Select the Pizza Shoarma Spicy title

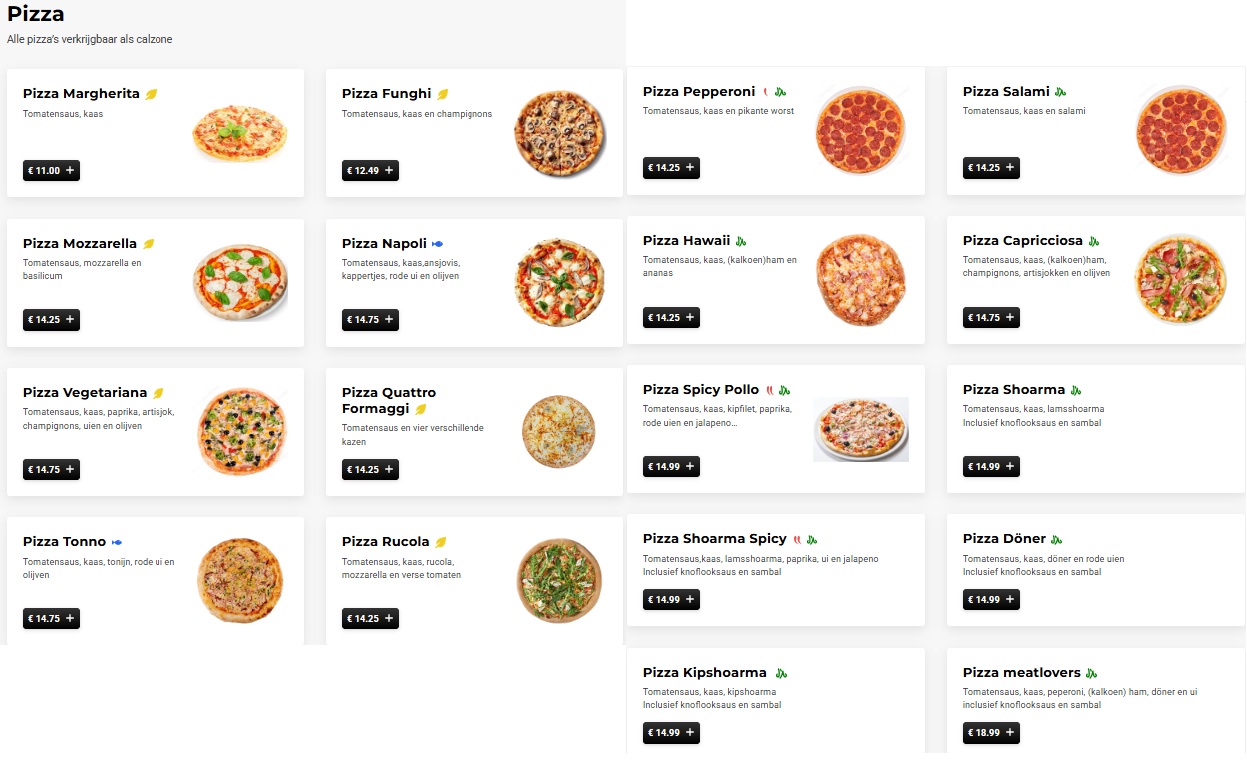pyautogui.click(x=715, y=539)
